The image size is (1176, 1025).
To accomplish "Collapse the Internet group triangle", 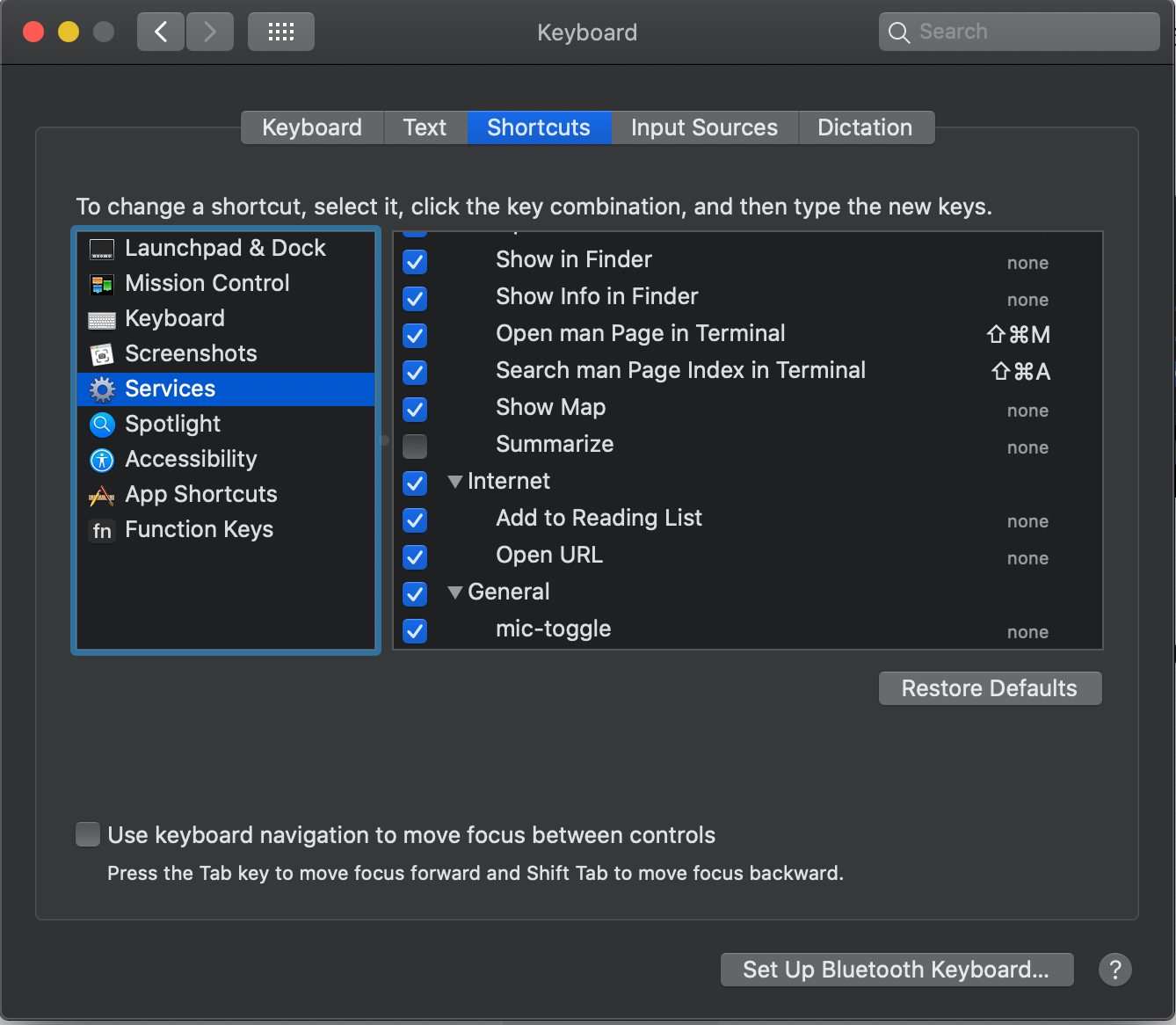I will tap(454, 482).
